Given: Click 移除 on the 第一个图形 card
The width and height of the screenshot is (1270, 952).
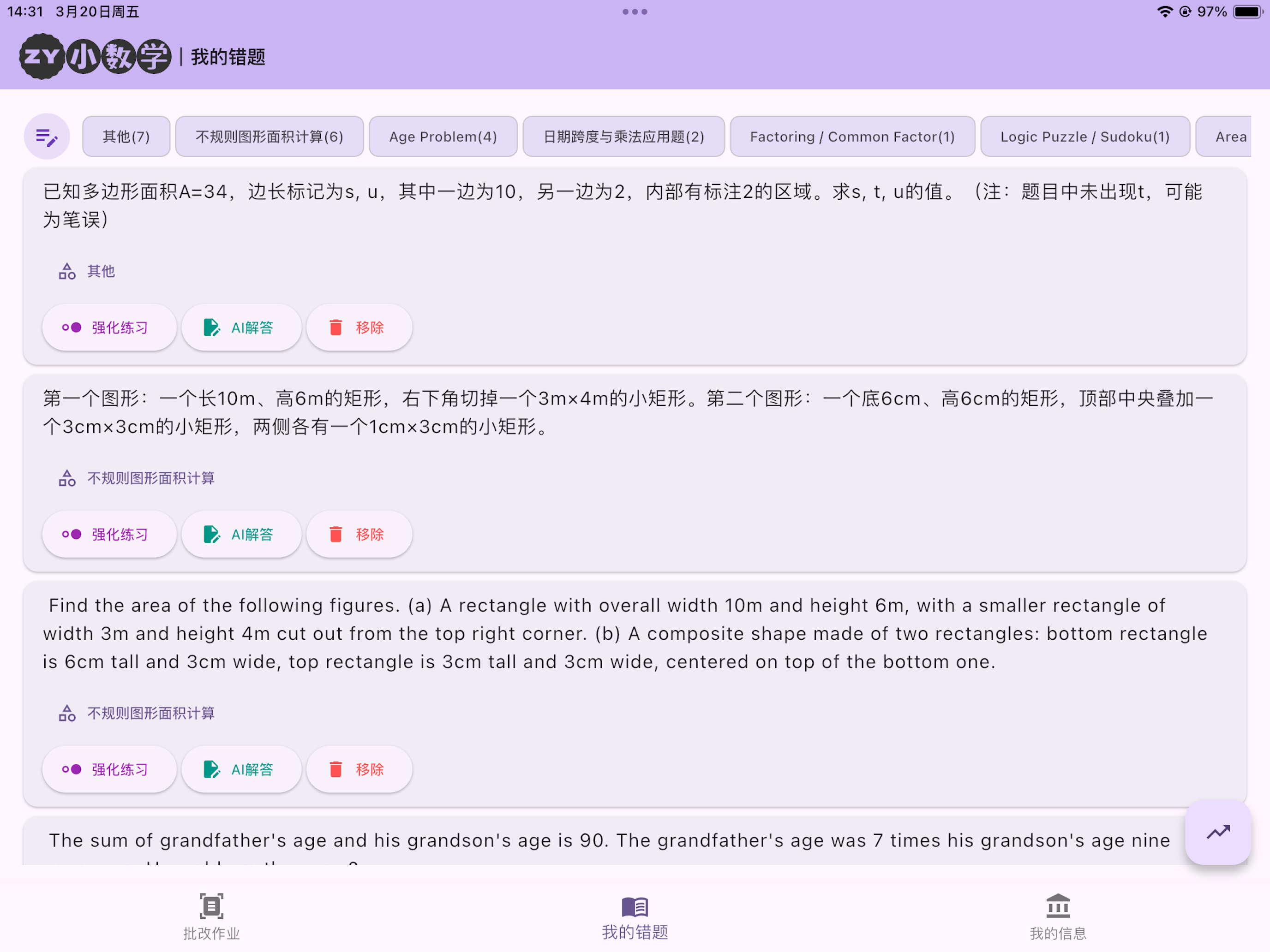Looking at the screenshot, I should point(359,535).
